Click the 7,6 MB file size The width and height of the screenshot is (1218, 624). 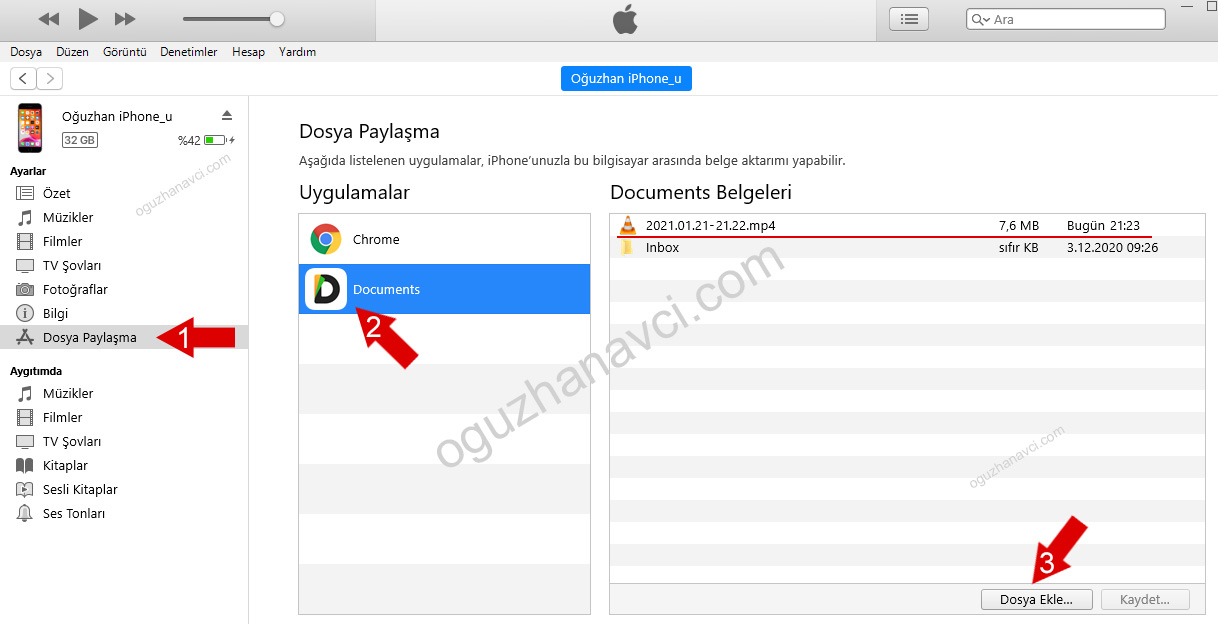(1018, 225)
